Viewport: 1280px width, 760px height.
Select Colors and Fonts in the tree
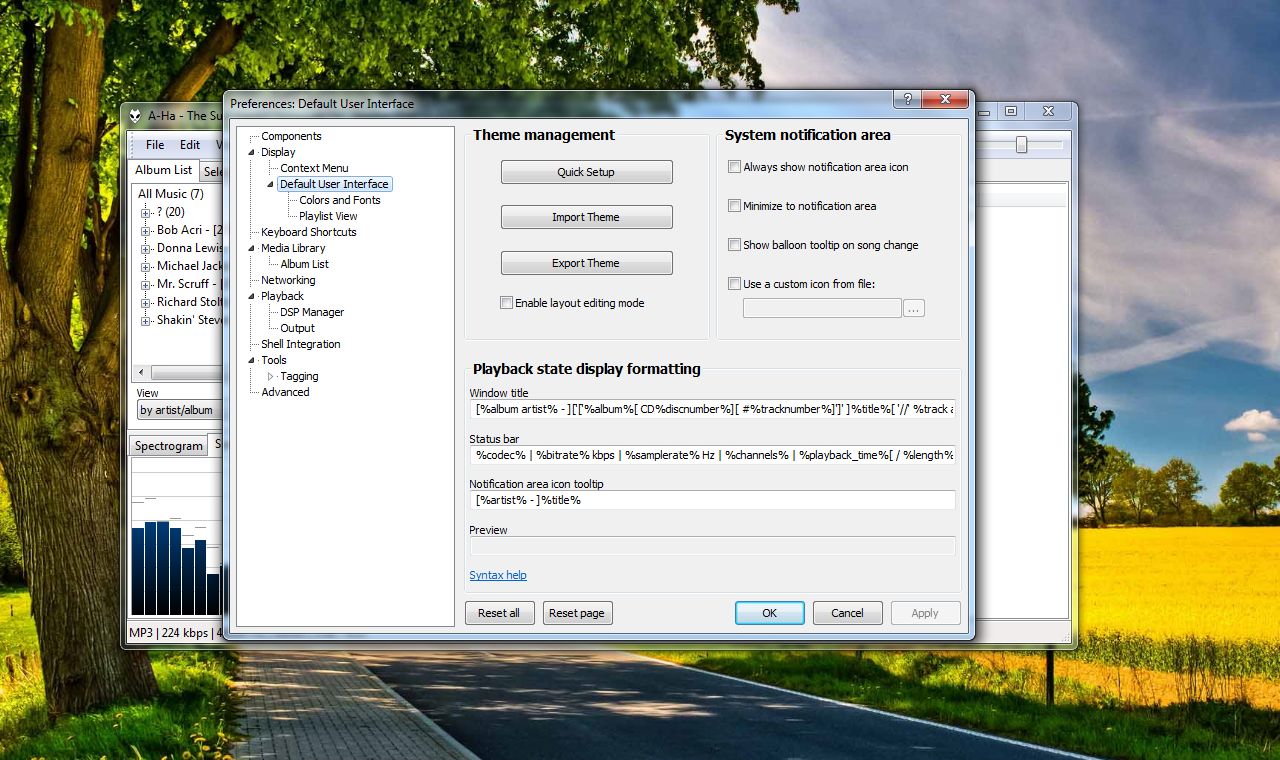[340, 200]
